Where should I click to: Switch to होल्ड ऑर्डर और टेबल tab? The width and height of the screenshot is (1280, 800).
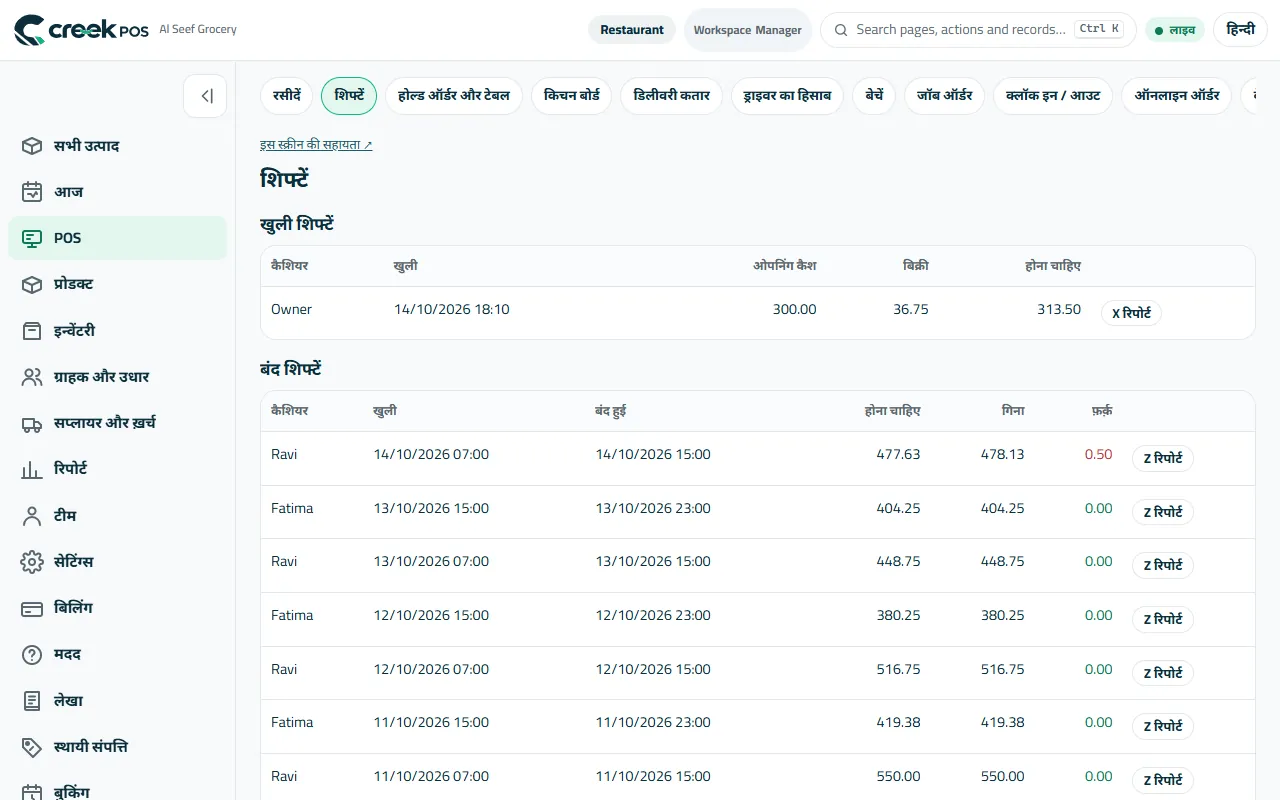click(x=454, y=96)
